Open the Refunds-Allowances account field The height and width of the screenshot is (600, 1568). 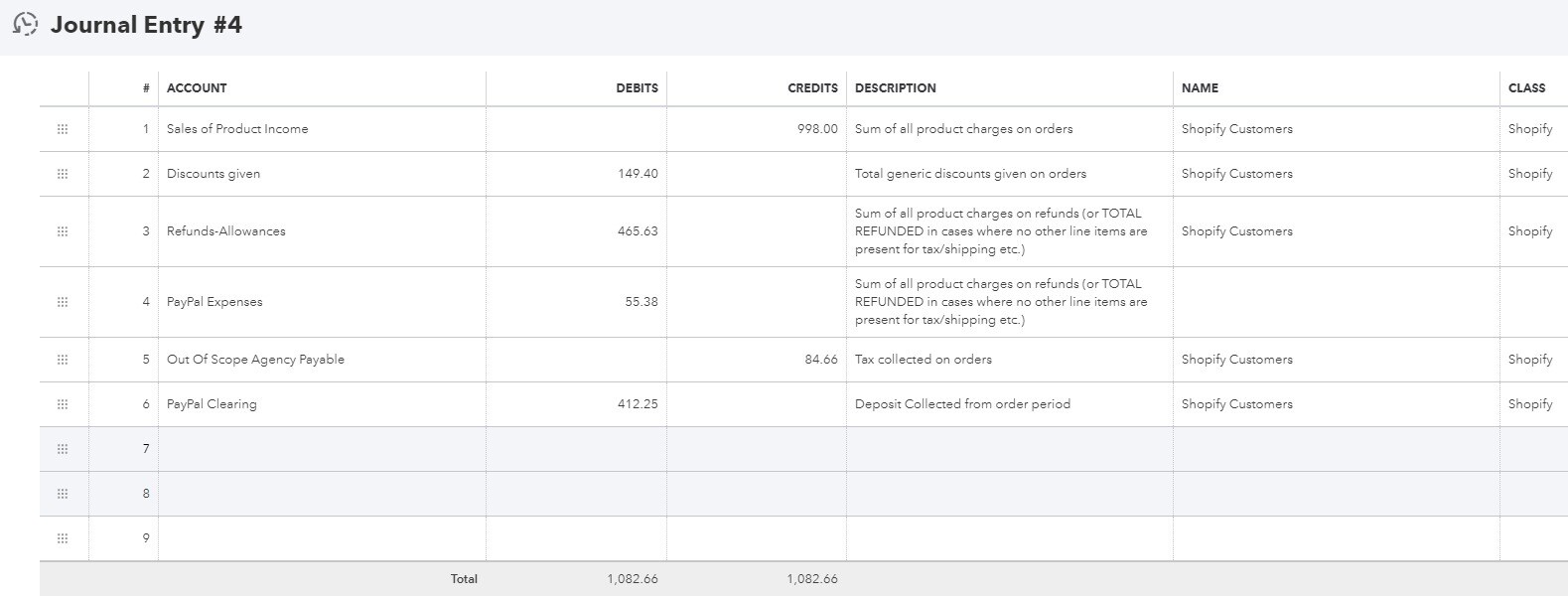click(322, 231)
